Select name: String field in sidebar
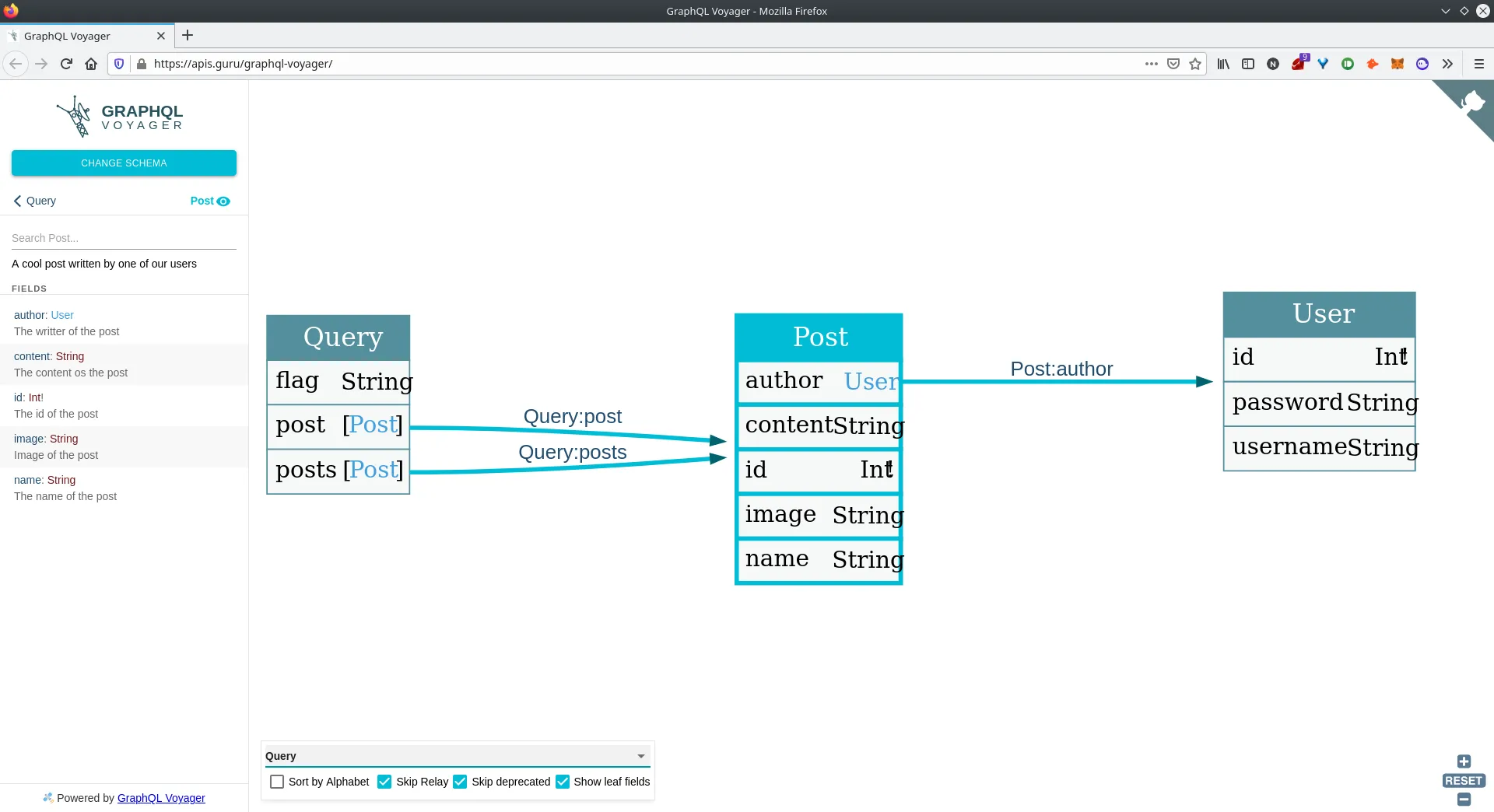The image size is (1494, 812). point(124,488)
